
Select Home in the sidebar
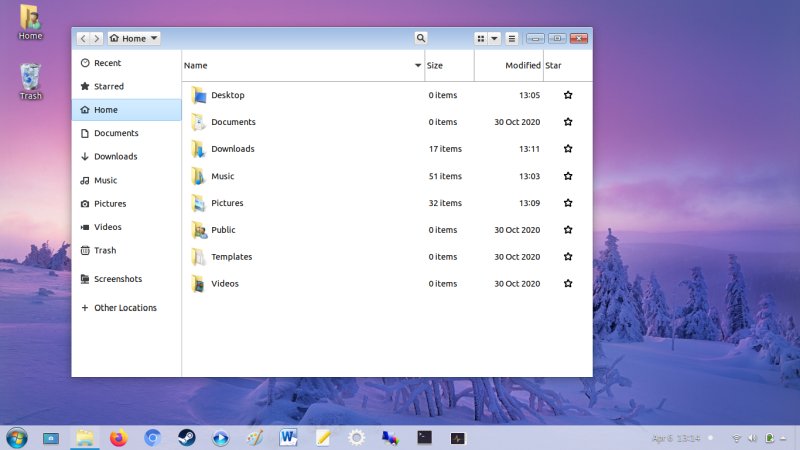[x=127, y=110]
